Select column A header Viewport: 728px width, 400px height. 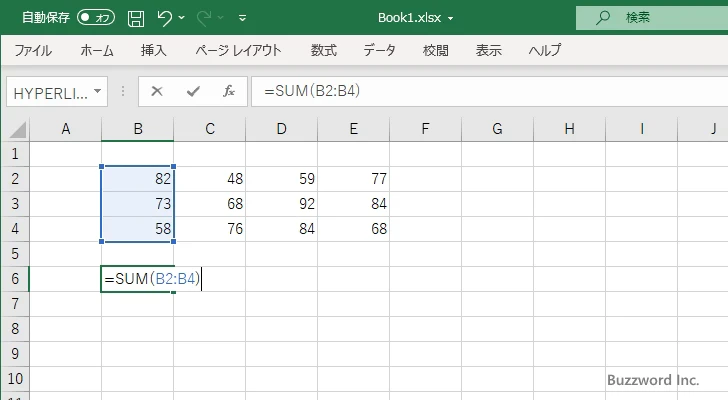coord(65,129)
